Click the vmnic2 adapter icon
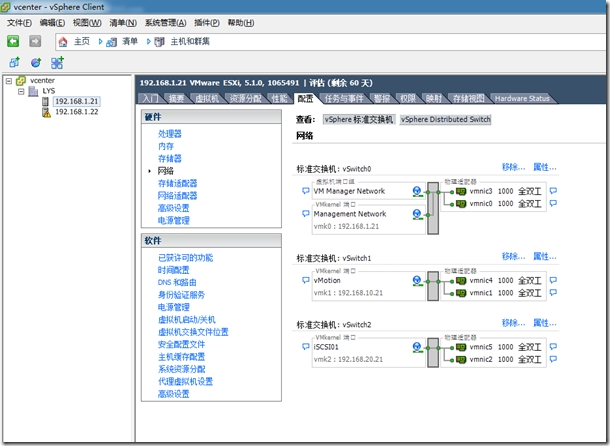 (x=461, y=360)
